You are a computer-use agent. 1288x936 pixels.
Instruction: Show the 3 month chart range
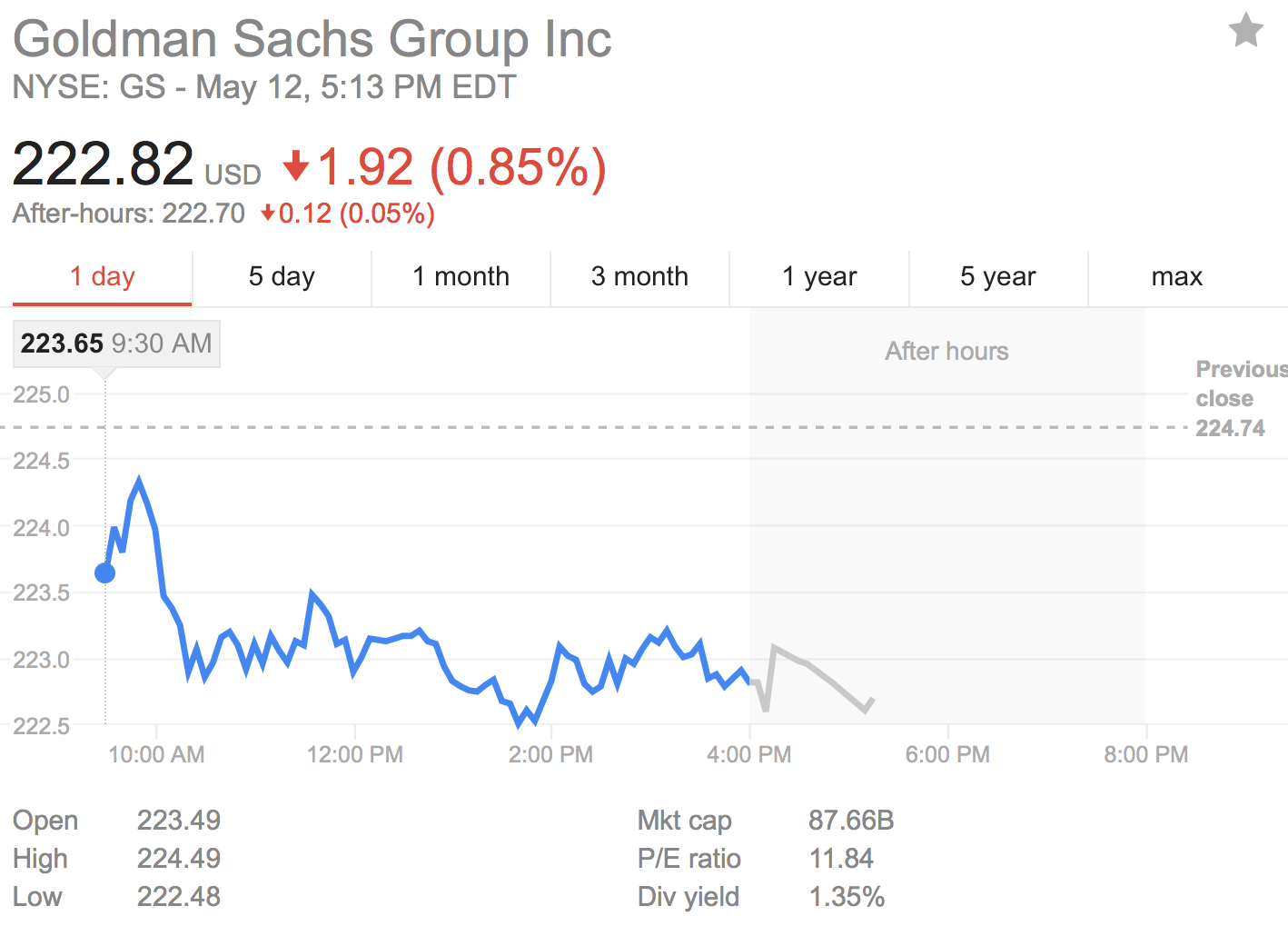pyautogui.click(x=639, y=277)
